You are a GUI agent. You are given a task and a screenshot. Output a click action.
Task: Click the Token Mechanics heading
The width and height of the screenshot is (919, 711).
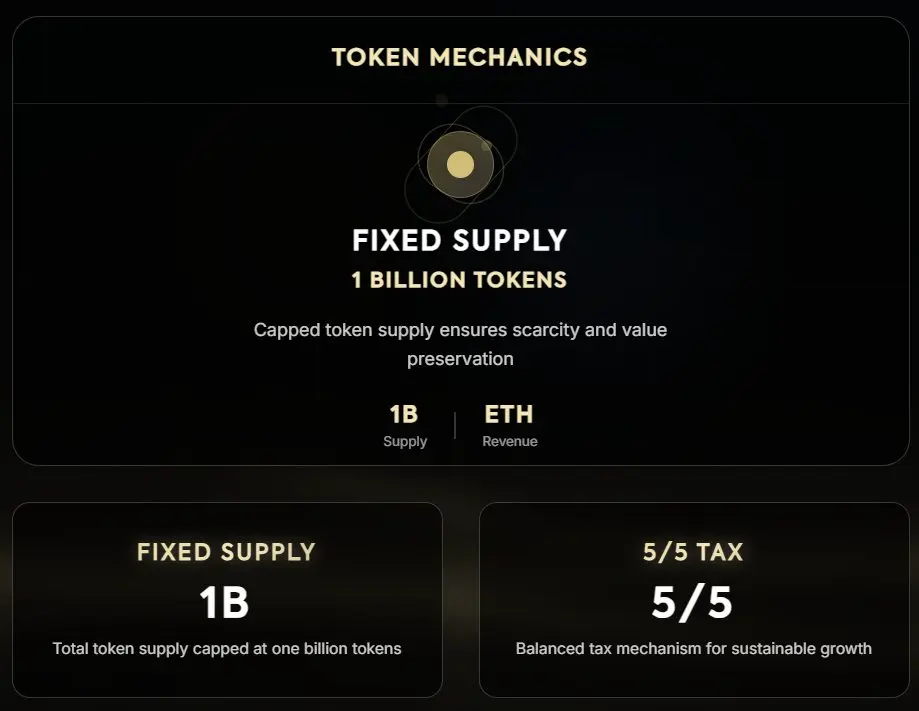[459, 57]
